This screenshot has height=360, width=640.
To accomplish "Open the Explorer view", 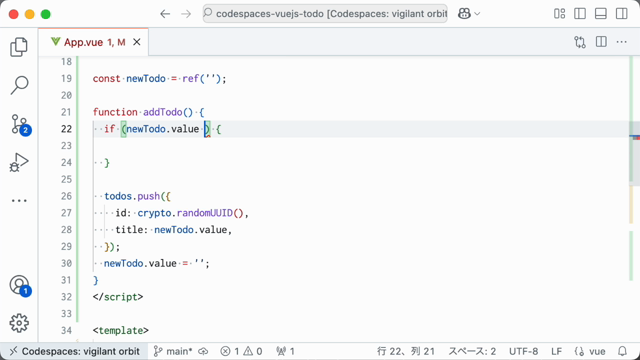I will (19, 47).
